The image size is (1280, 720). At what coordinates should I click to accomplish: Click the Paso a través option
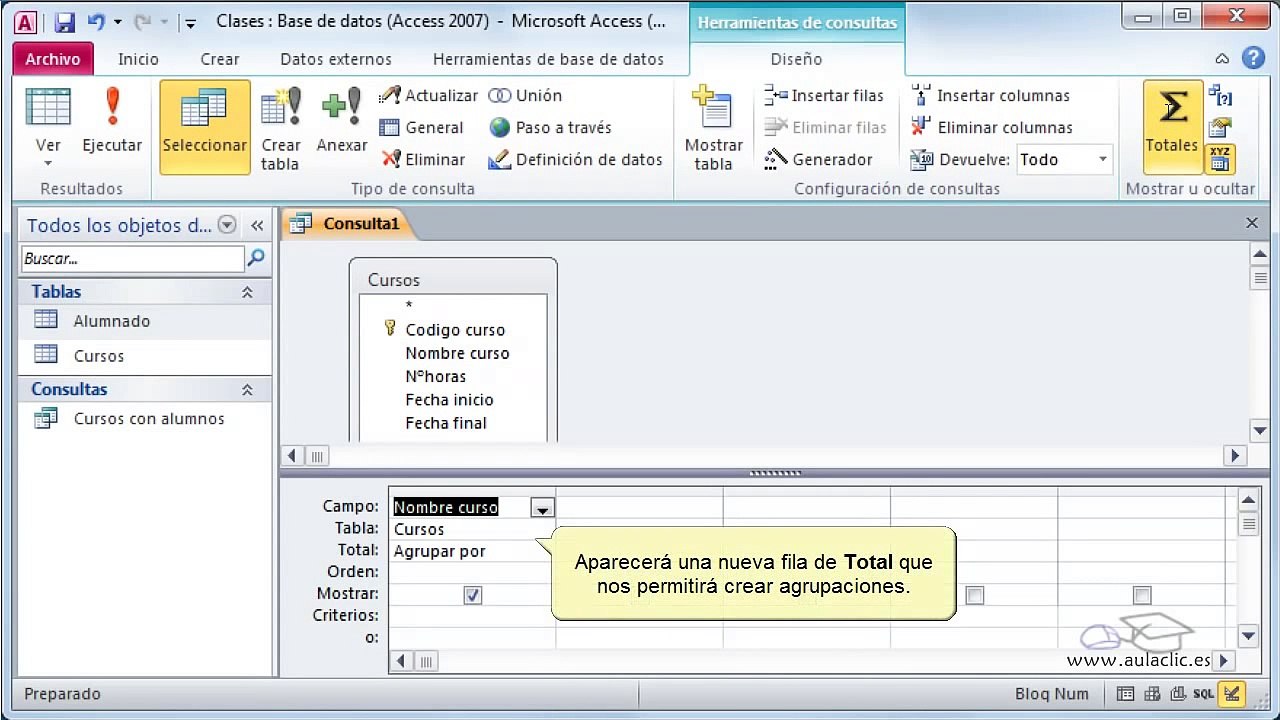point(550,127)
